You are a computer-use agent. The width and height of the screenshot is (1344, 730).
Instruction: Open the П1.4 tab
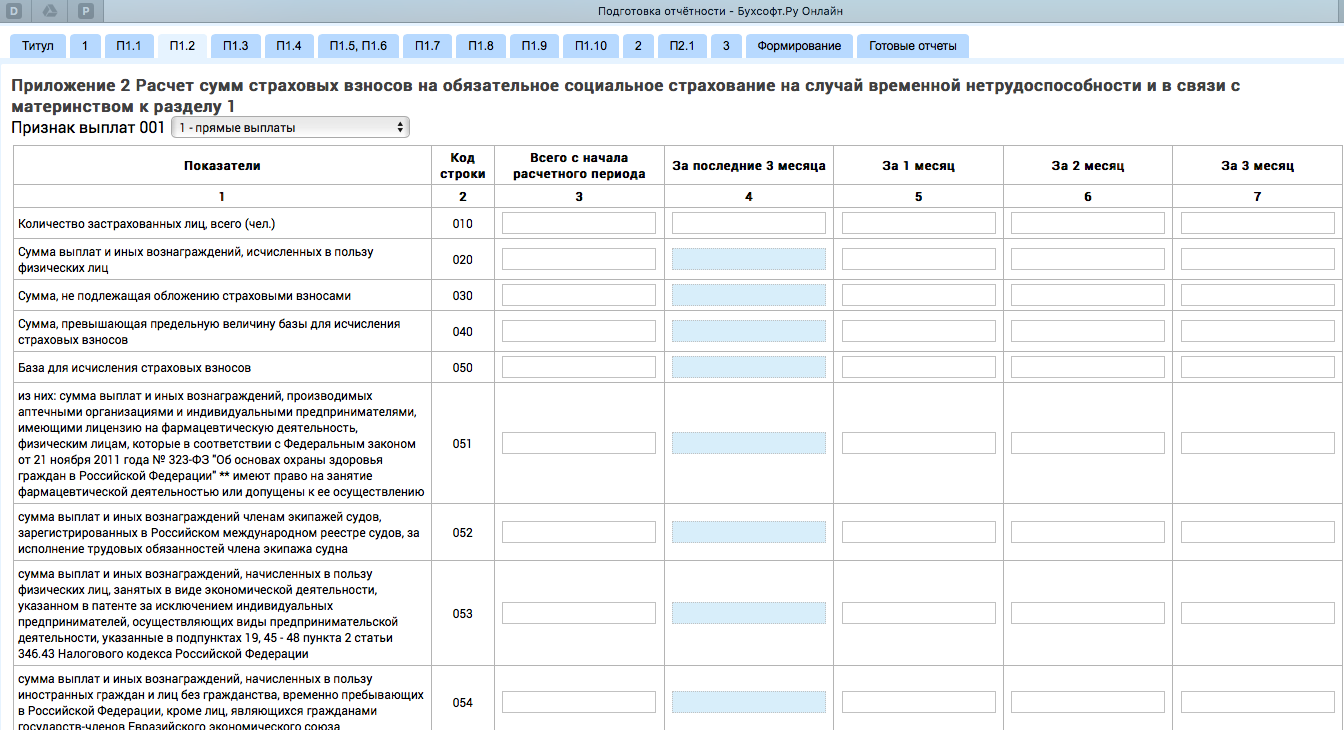click(x=289, y=46)
